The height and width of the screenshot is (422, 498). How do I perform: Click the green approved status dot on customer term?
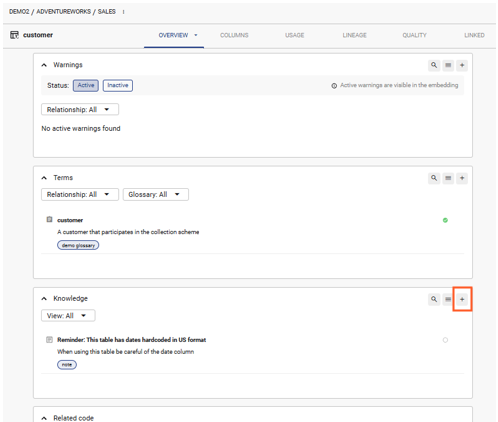(445, 220)
